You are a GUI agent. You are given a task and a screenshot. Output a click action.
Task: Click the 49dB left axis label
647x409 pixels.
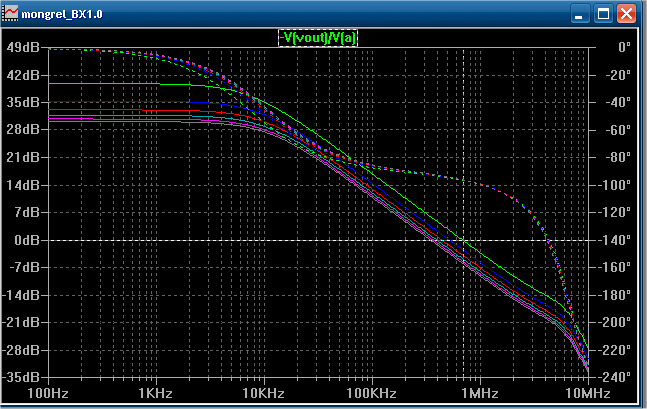pyautogui.click(x=23, y=47)
